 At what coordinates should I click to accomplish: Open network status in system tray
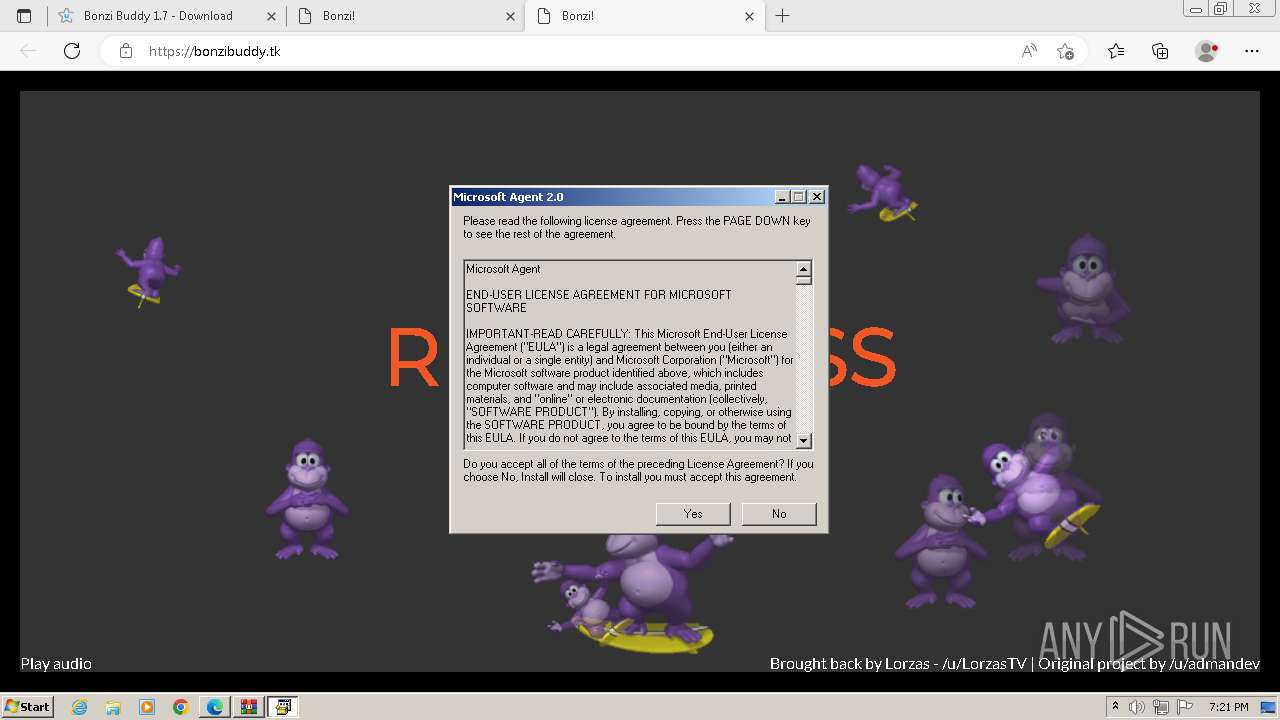(1161, 707)
